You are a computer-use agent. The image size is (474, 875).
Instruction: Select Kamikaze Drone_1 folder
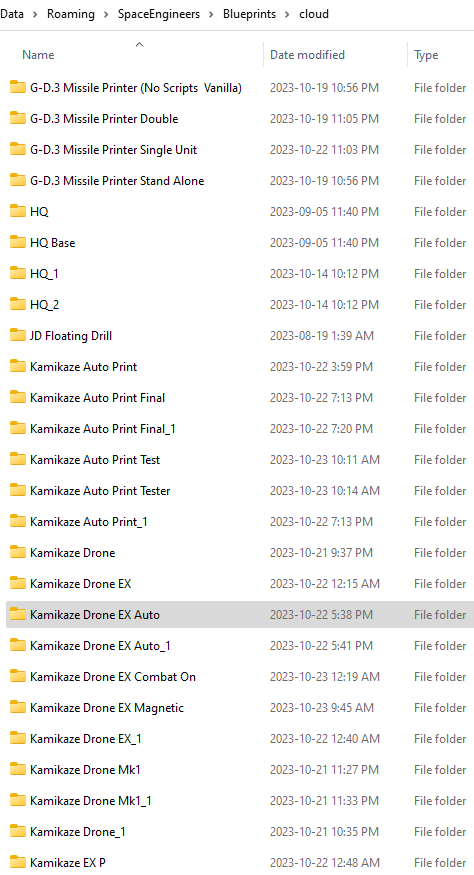pos(78,831)
